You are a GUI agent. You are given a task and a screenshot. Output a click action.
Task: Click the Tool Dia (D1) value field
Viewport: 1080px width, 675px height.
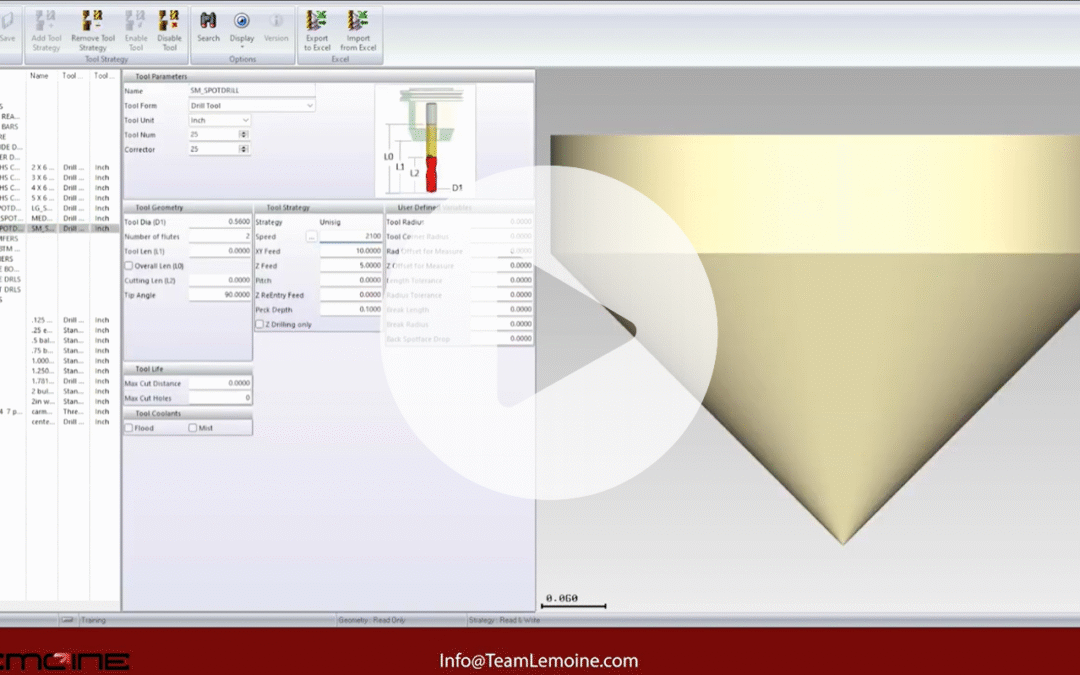pos(220,222)
